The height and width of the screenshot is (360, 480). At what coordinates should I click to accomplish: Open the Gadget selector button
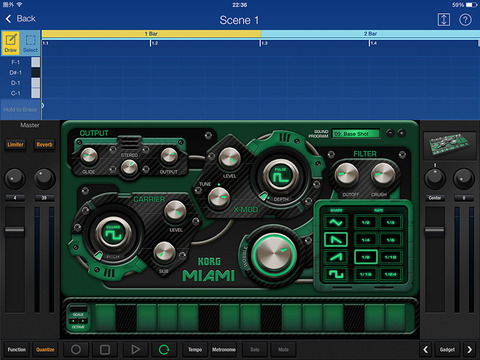point(447,349)
